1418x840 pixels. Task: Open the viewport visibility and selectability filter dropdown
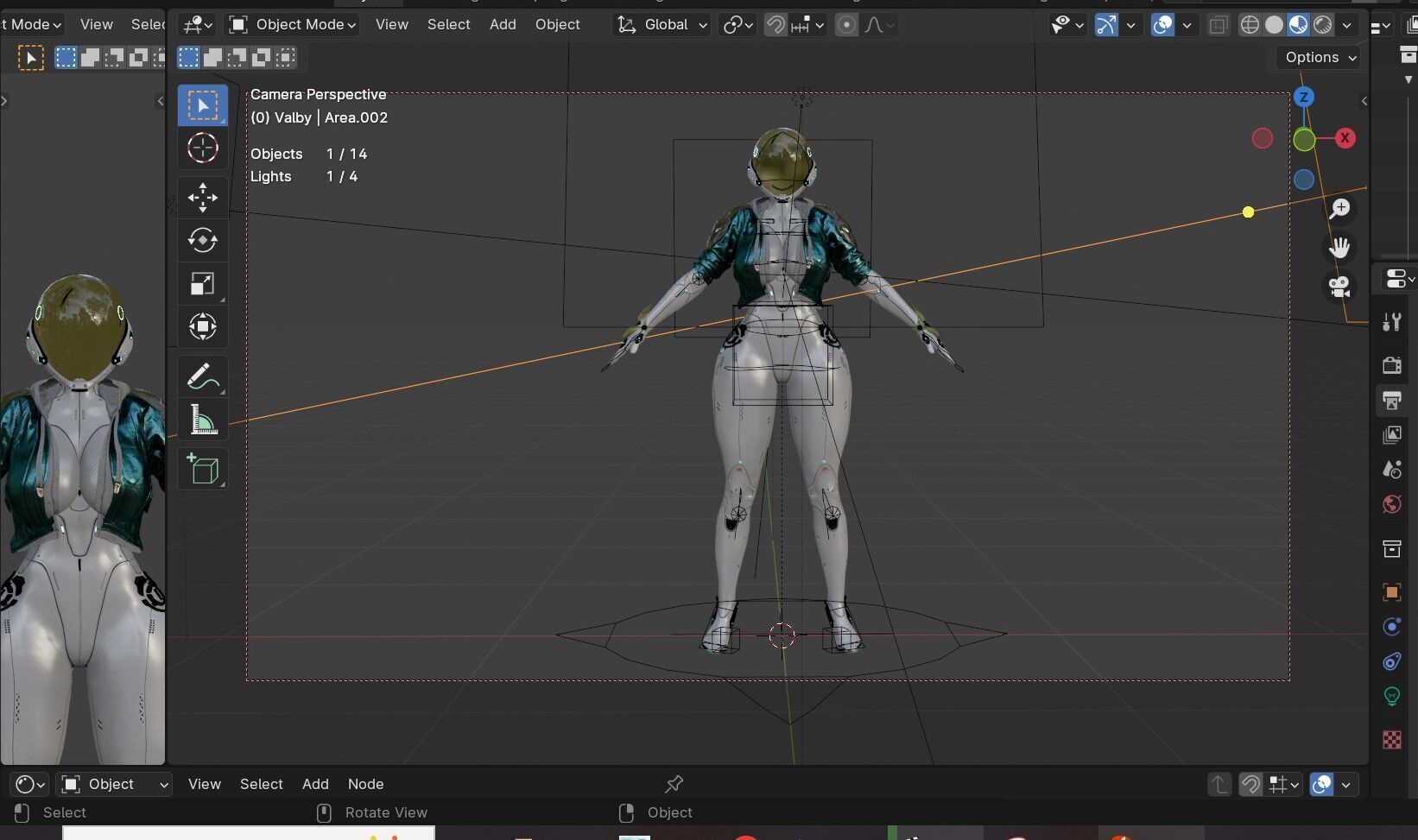pyautogui.click(x=1067, y=25)
